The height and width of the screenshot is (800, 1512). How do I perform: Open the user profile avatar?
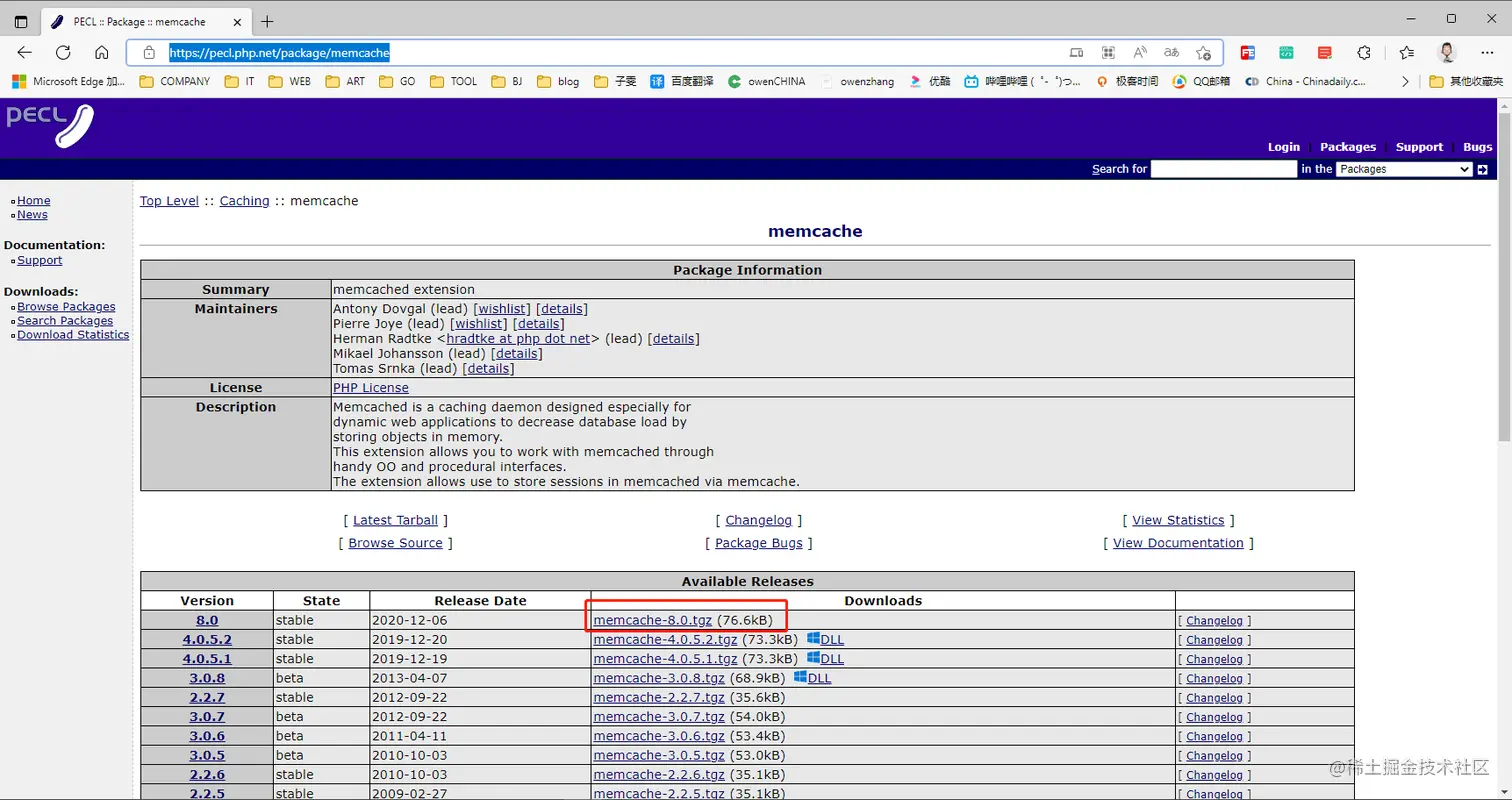pyautogui.click(x=1447, y=53)
